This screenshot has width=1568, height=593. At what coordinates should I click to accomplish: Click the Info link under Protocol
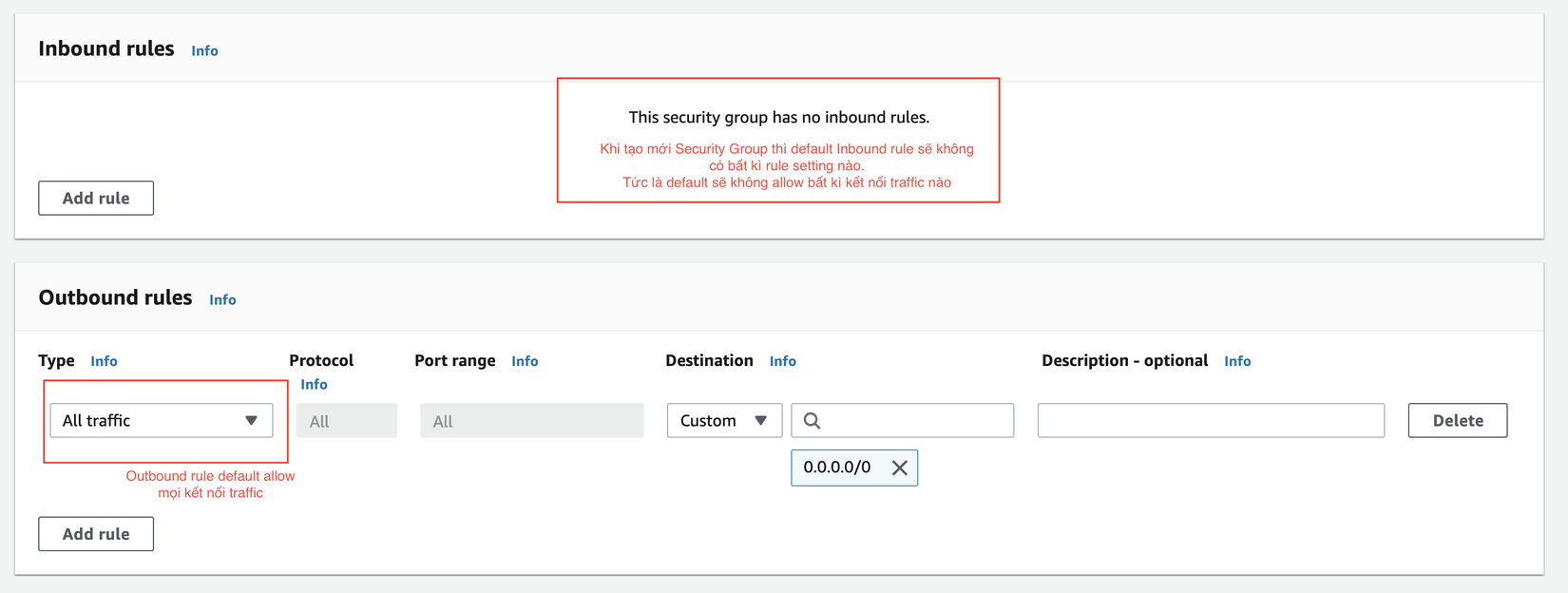click(x=314, y=385)
